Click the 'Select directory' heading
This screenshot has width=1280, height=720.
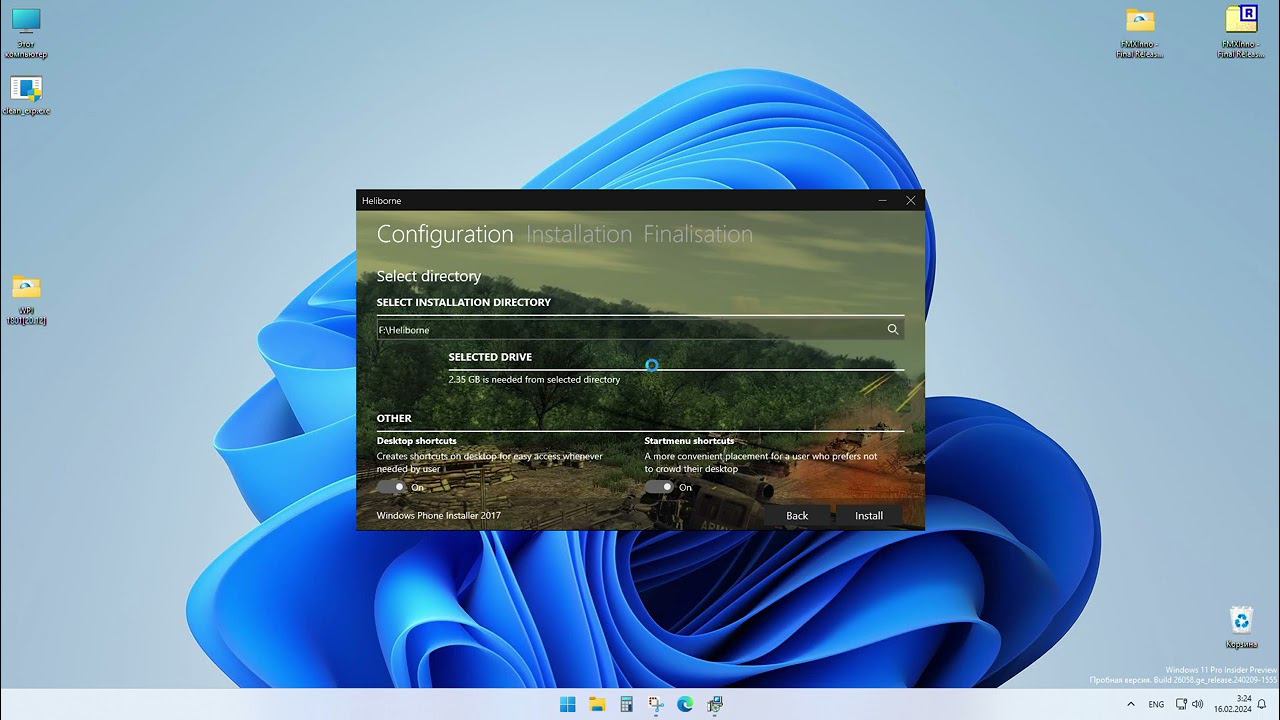(x=429, y=276)
